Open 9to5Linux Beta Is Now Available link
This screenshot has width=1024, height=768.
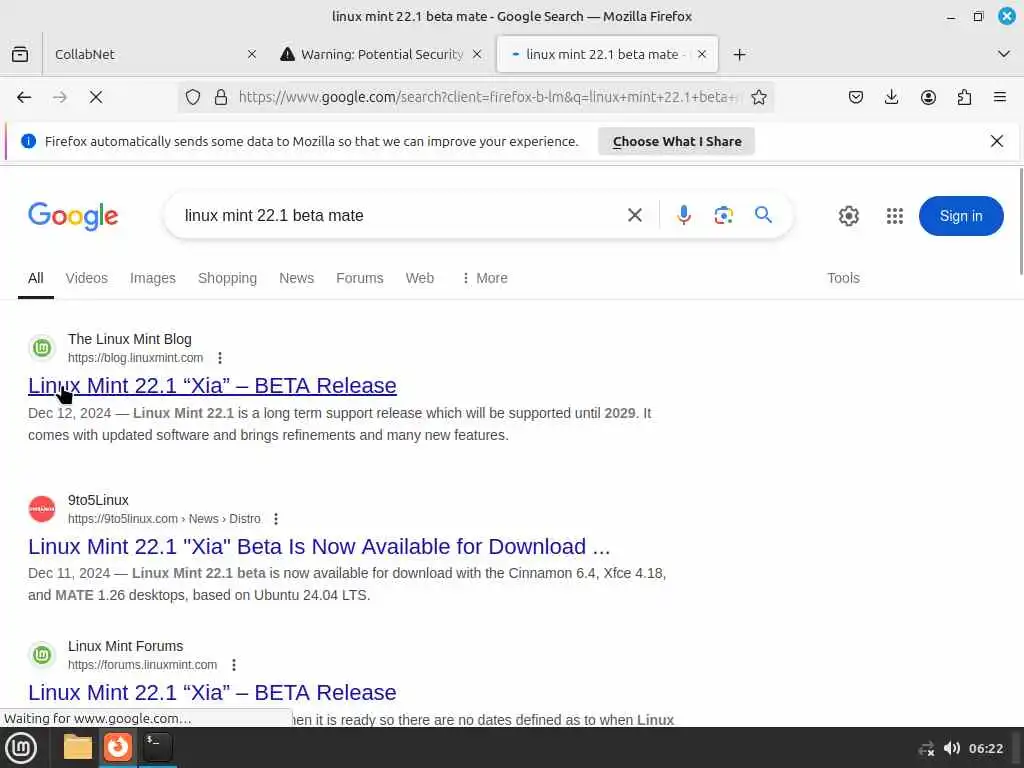pos(319,546)
